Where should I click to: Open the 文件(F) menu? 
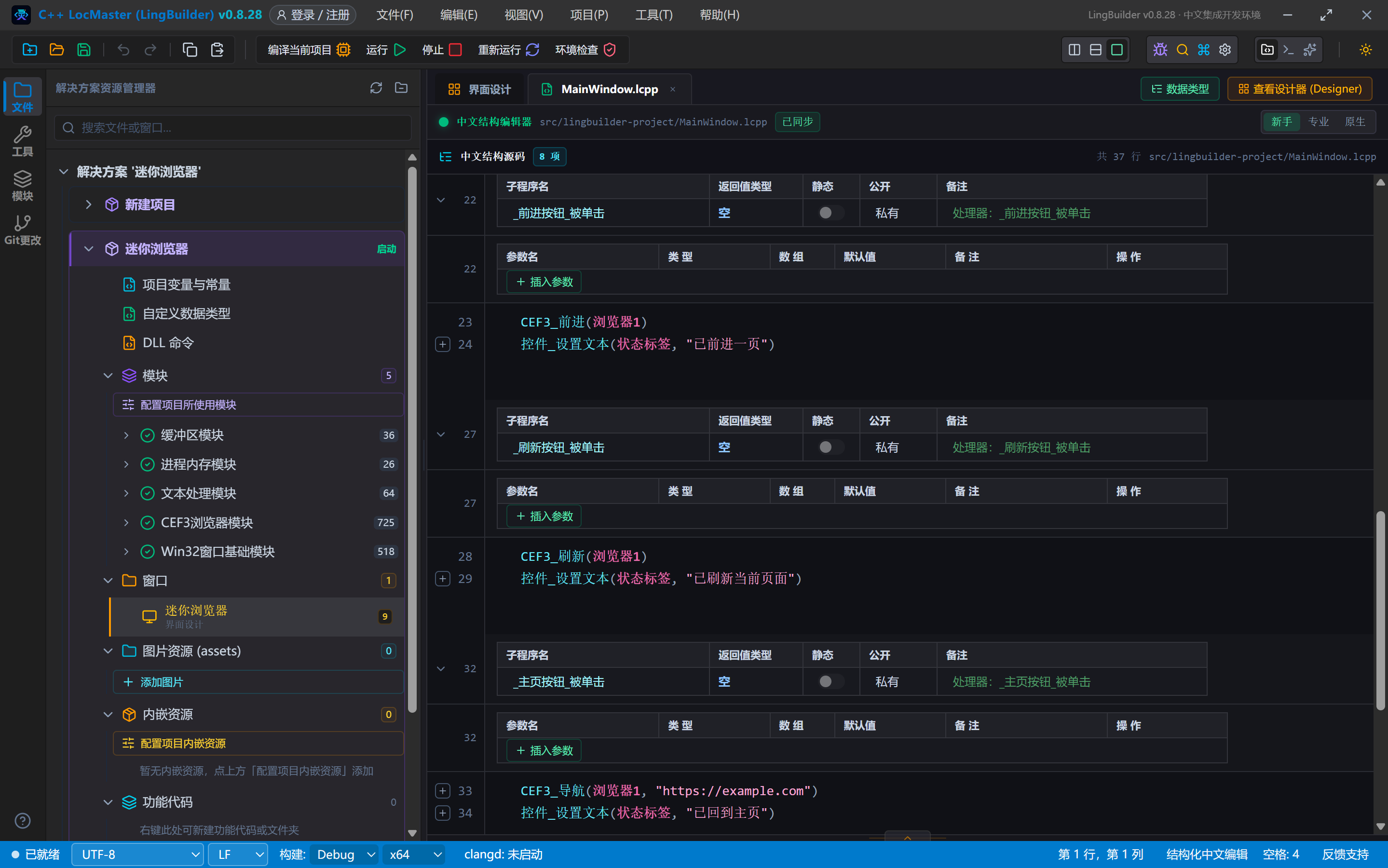[395, 15]
